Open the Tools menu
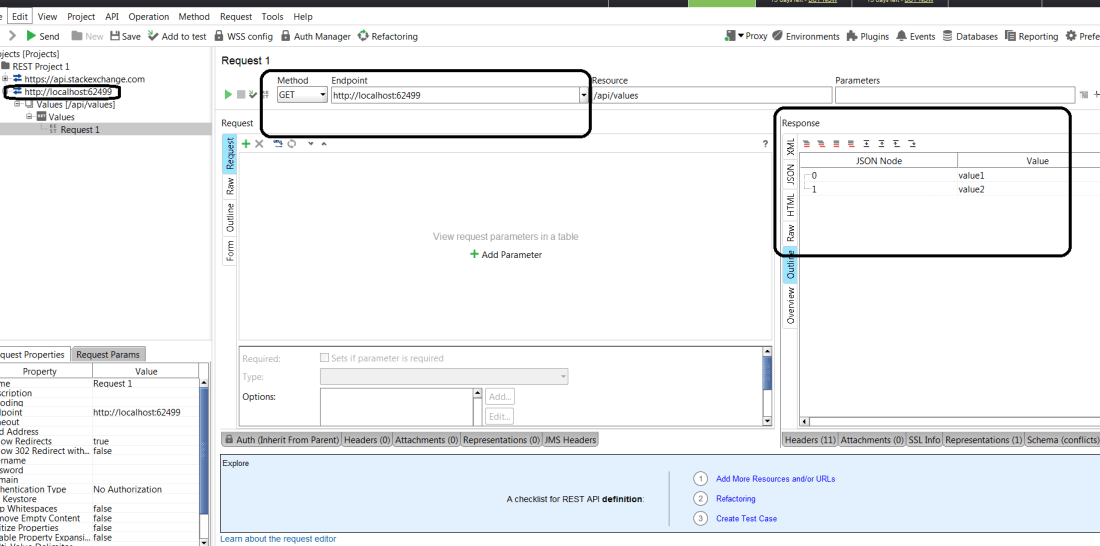The height and width of the screenshot is (546, 1100). tap(272, 17)
